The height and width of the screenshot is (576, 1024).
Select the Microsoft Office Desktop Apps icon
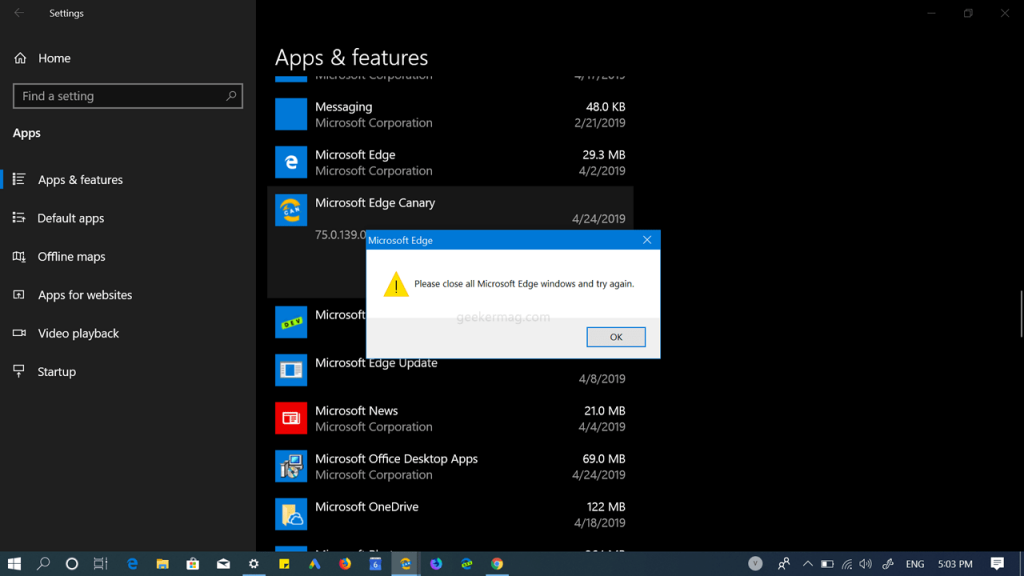(x=291, y=466)
